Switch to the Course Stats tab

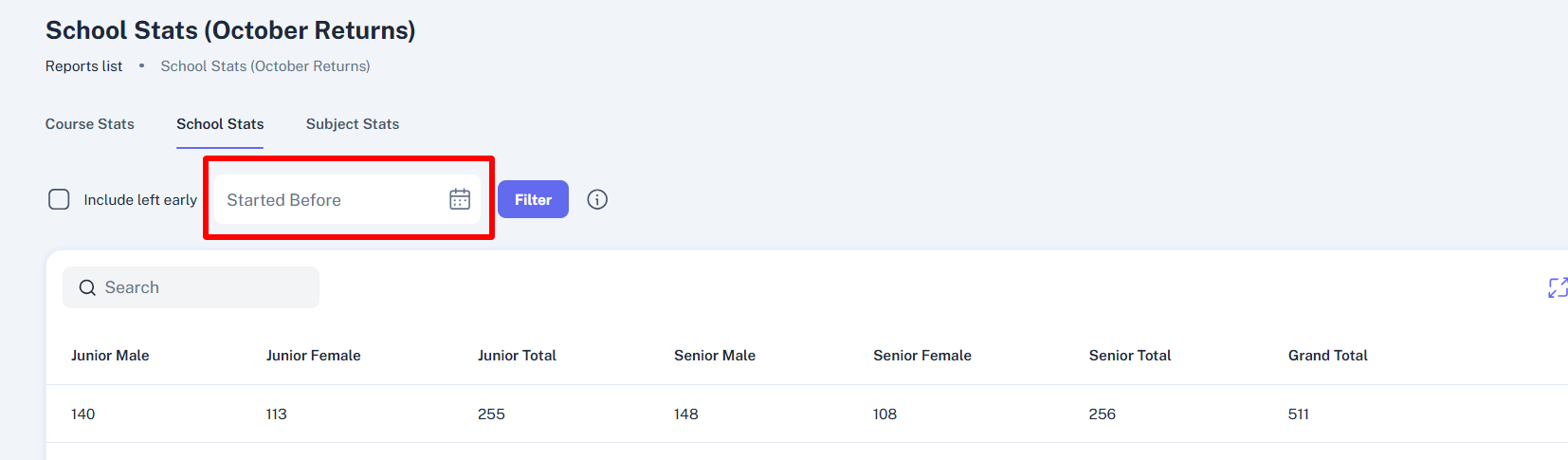[x=90, y=124]
